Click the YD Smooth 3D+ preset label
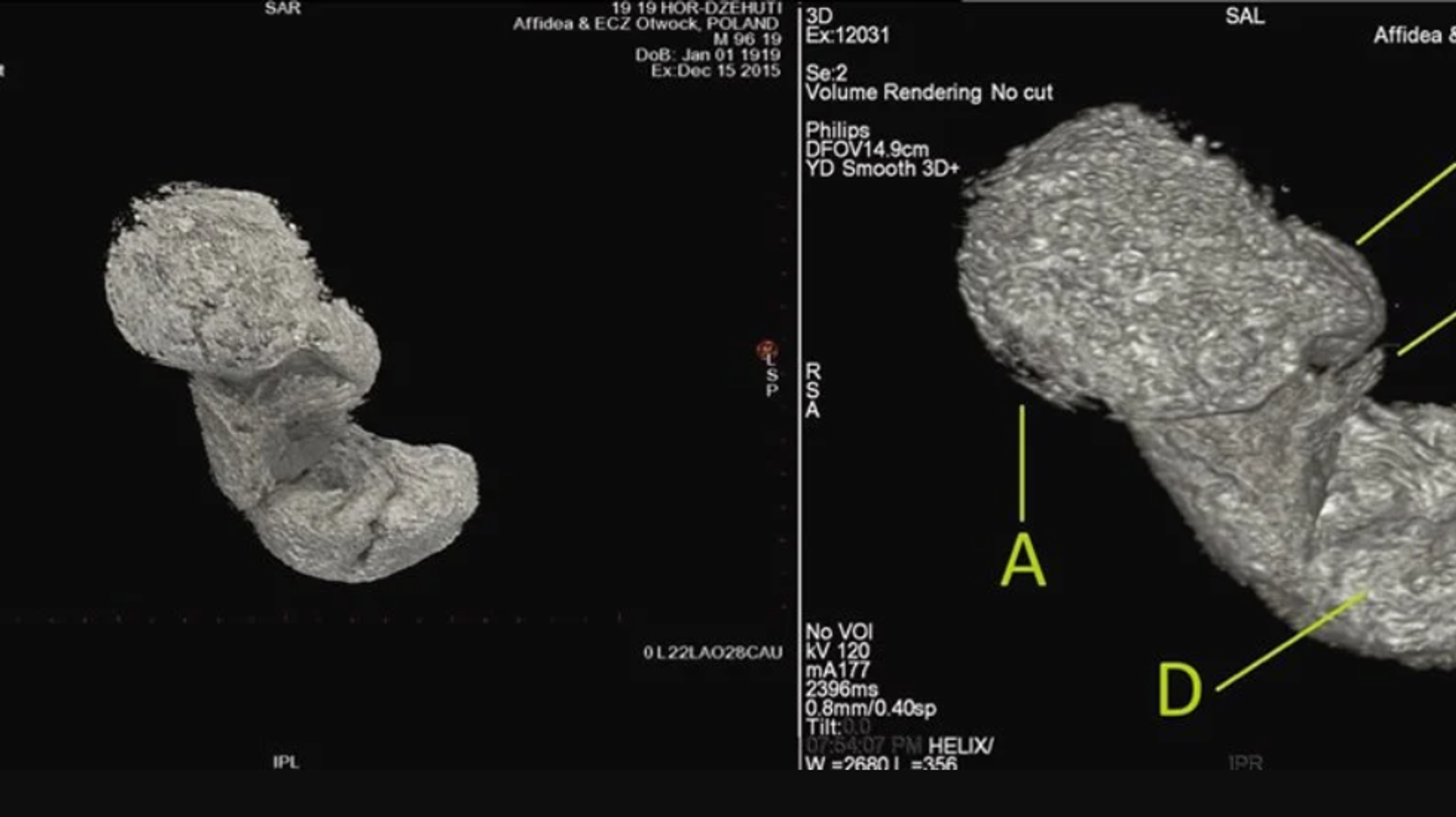Viewport: 1456px width, 817px height. tap(882, 168)
